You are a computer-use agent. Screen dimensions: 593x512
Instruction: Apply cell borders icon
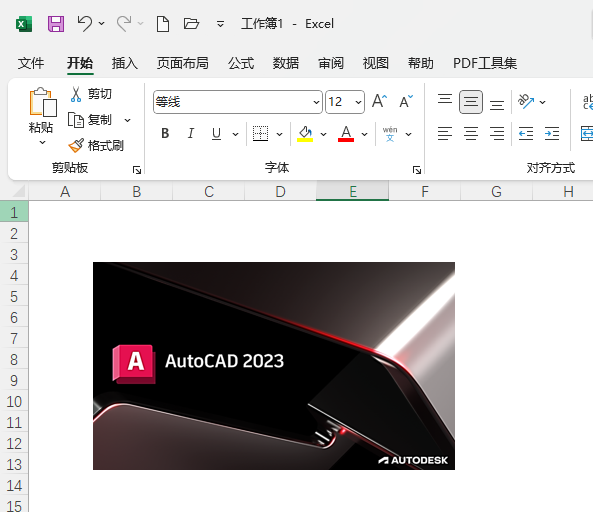point(261,133)
